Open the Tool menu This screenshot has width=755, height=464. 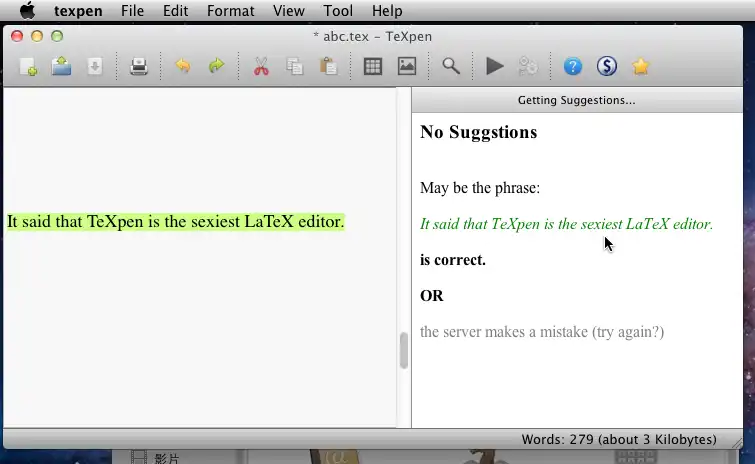(x=338, y=11)
